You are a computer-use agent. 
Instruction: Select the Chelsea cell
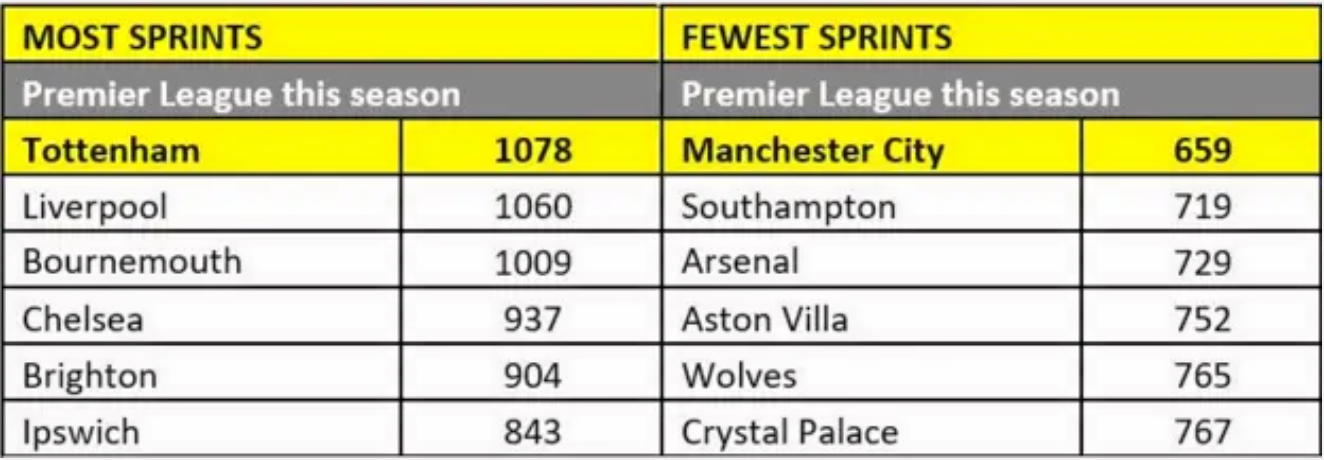tap(83, 319)
